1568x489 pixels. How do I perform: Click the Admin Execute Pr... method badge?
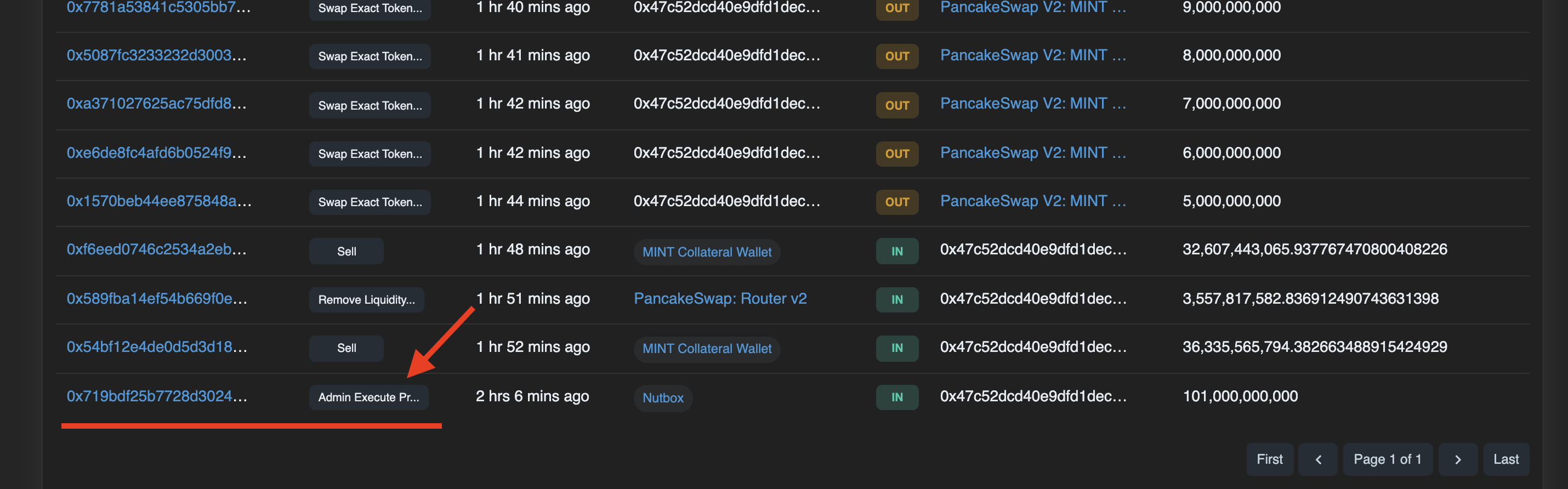click(x=368, y=397)
